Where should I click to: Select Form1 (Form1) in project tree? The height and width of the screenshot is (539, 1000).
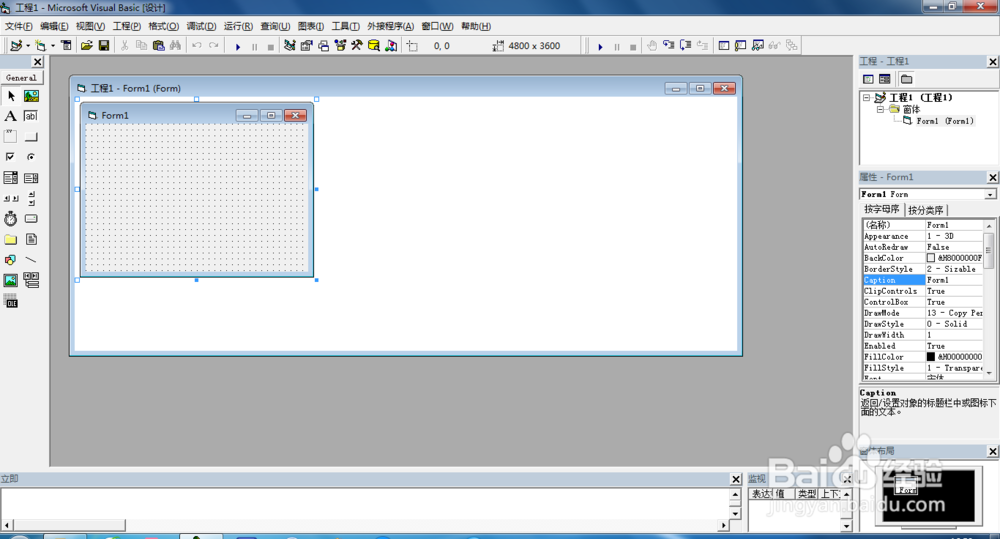(945, 121)
